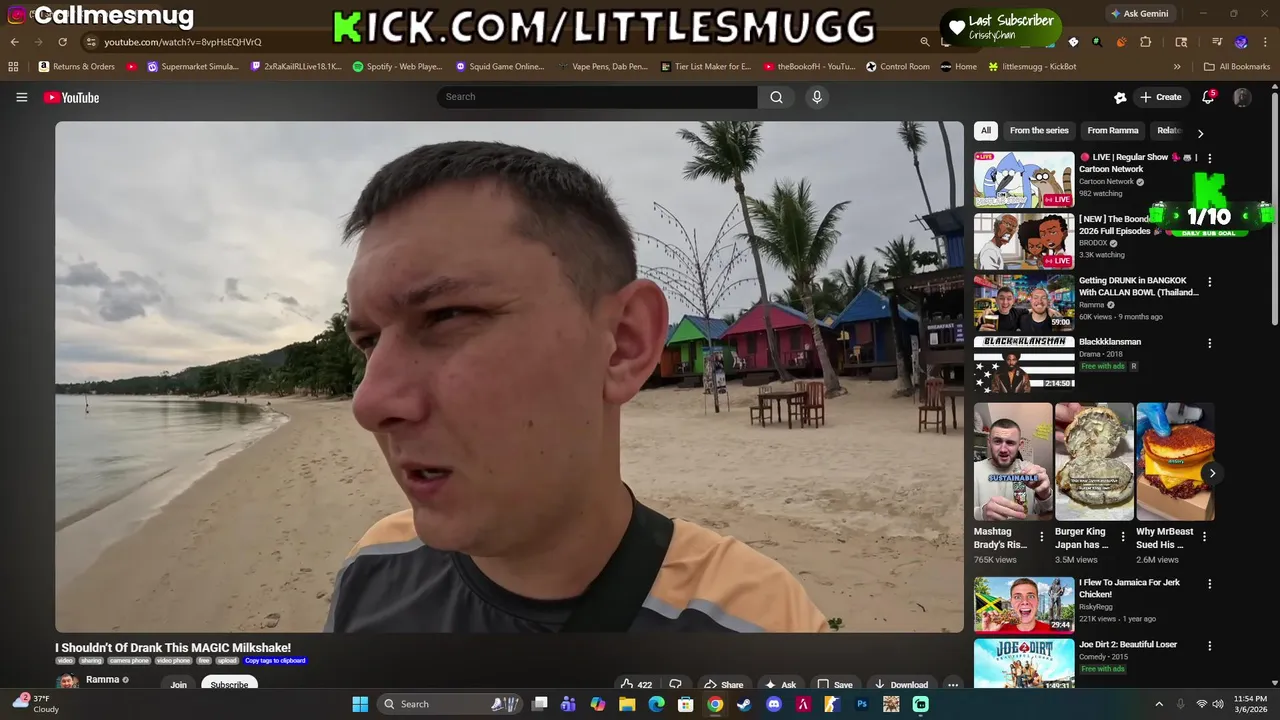Open File Explorer from the taskbar

point(627,704)
